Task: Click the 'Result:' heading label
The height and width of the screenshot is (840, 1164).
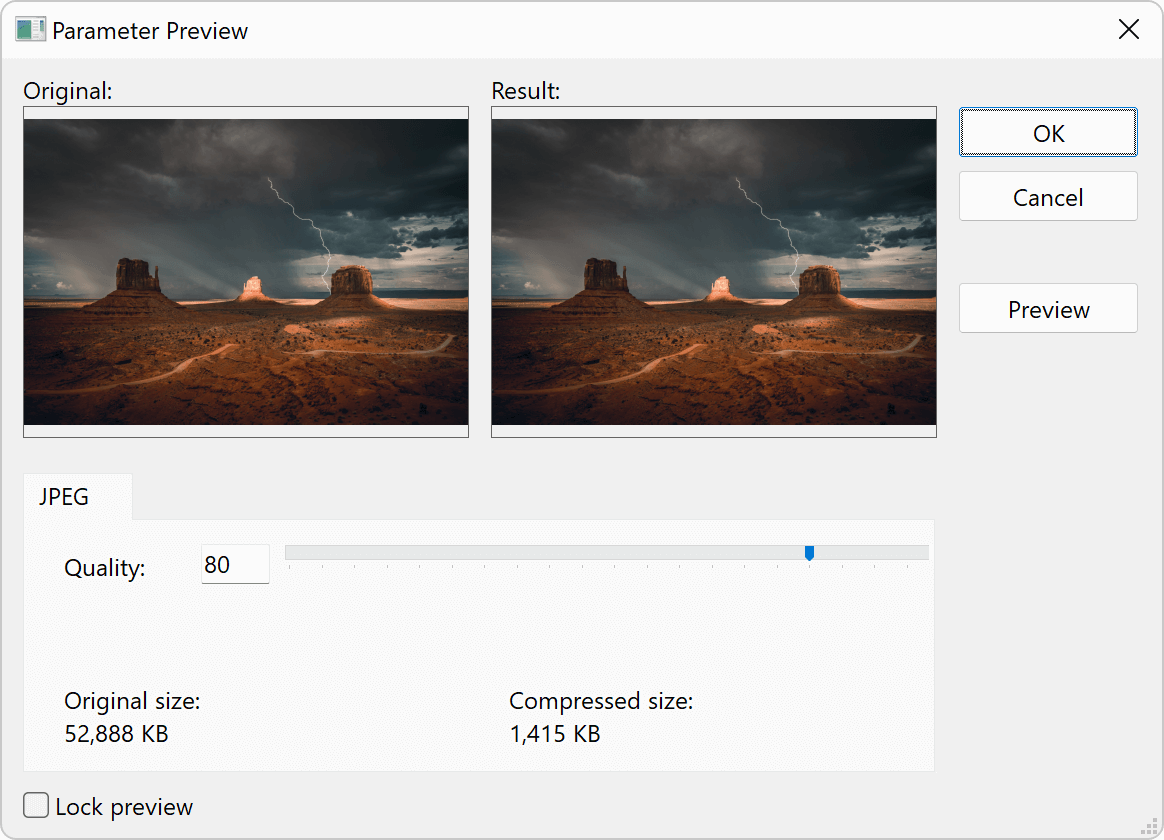Action: pos(526,91)
